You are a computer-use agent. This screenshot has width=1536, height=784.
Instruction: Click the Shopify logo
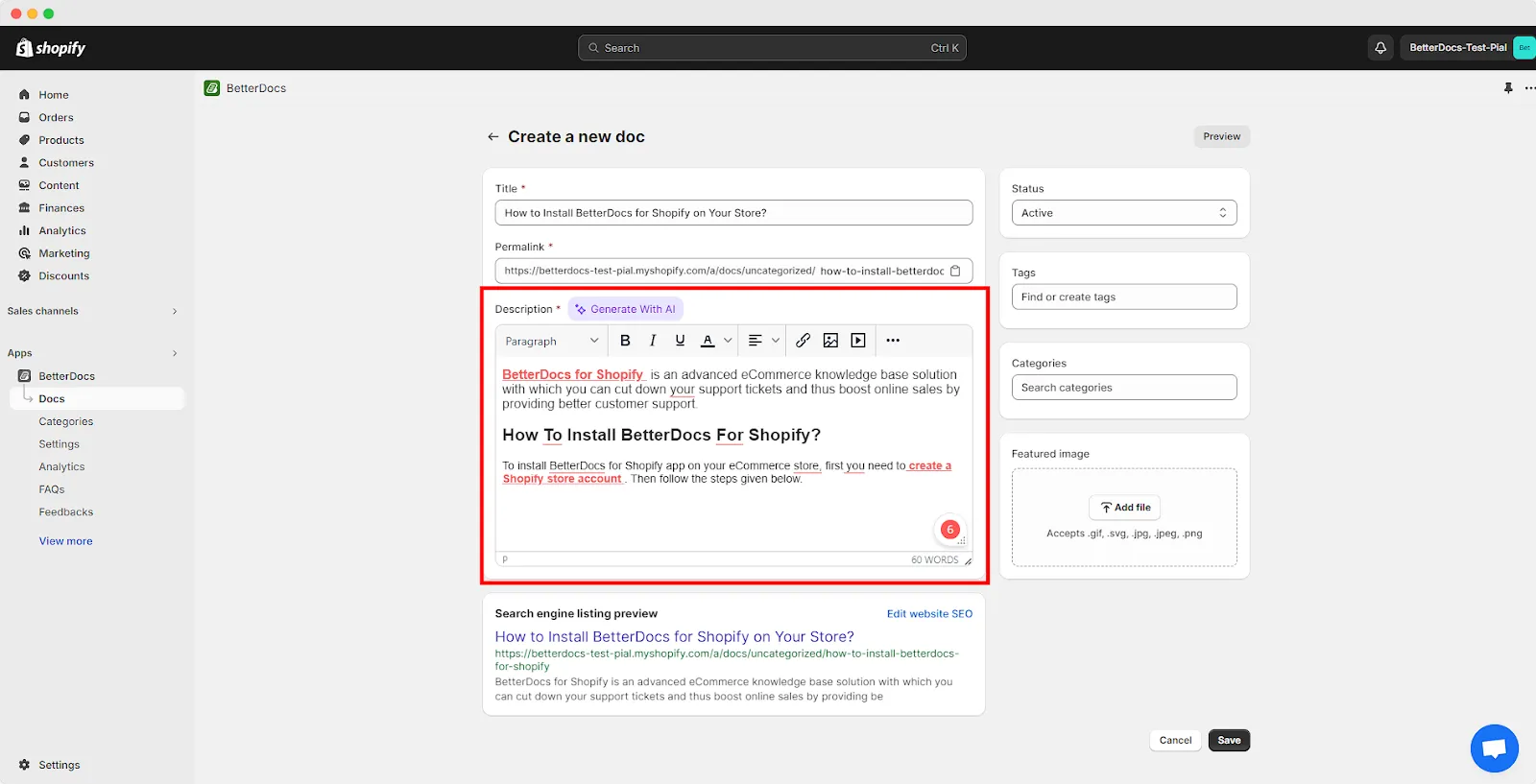point(51,48)
